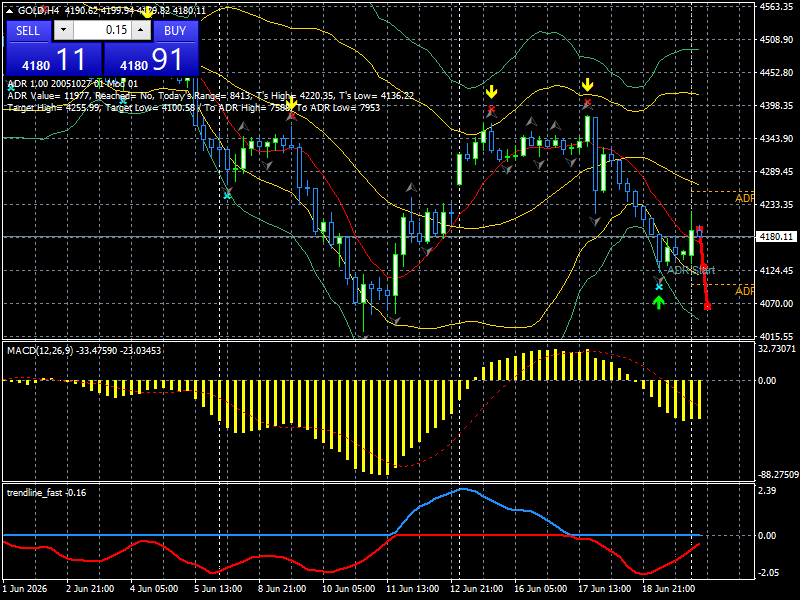Click the '12 Jun 21:00' time label

477,589
